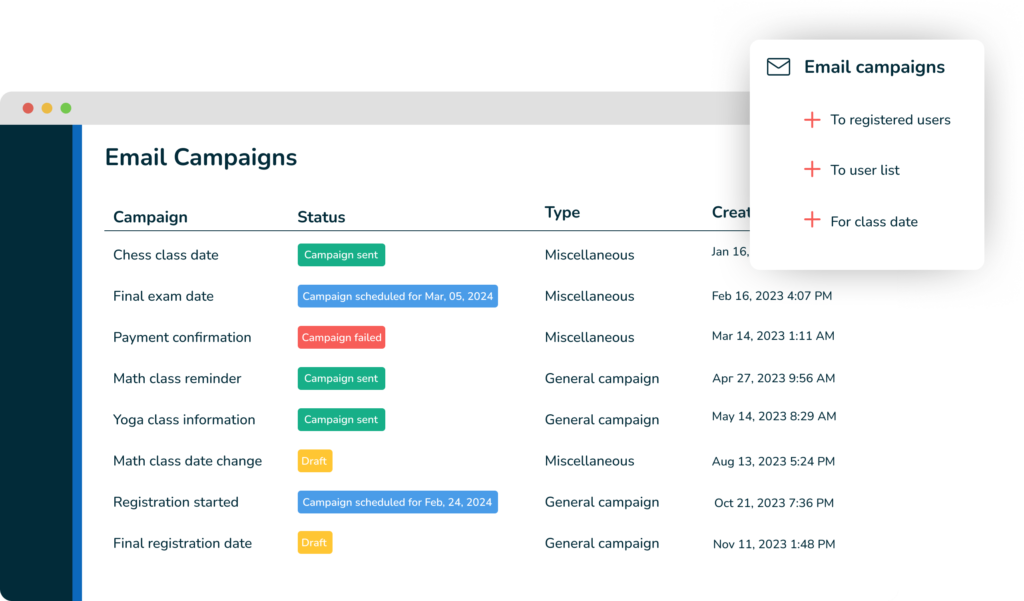
Task: Select 'To registered users' menu option
Action: tap(890, 120)
